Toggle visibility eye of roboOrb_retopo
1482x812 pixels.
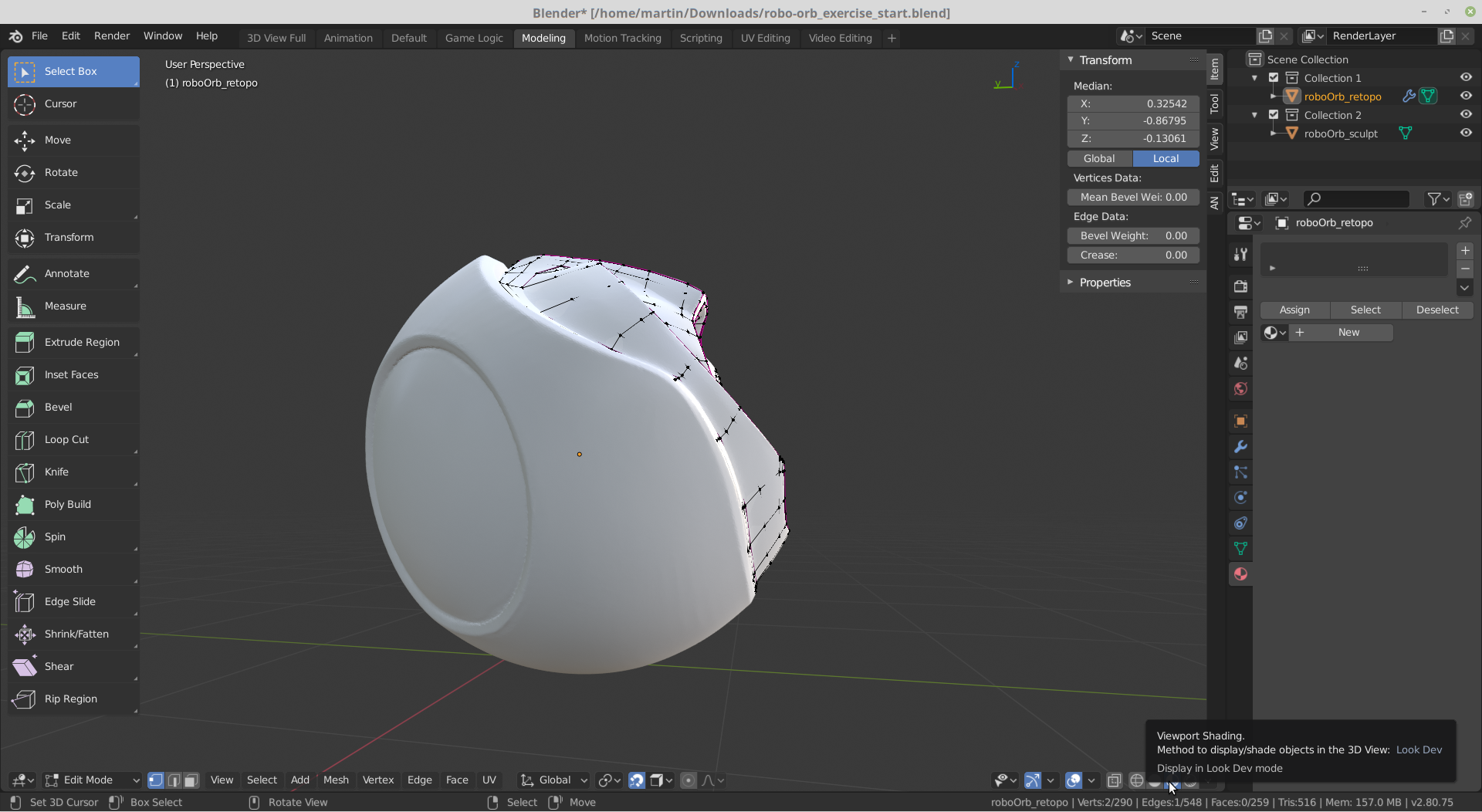coord(1466,96)
